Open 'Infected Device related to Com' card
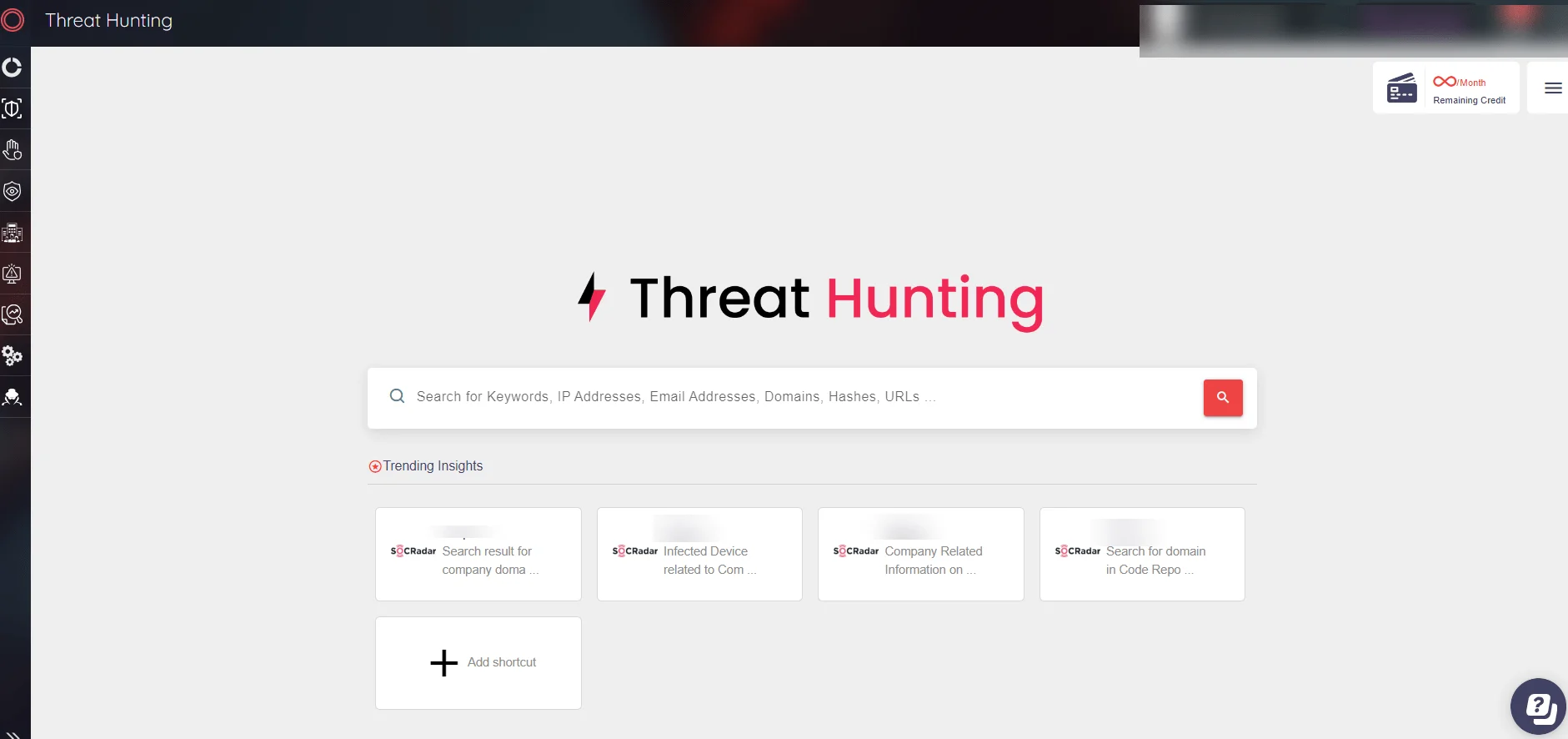This screenshot has height=739, width=1568. [x=699, y=554]
